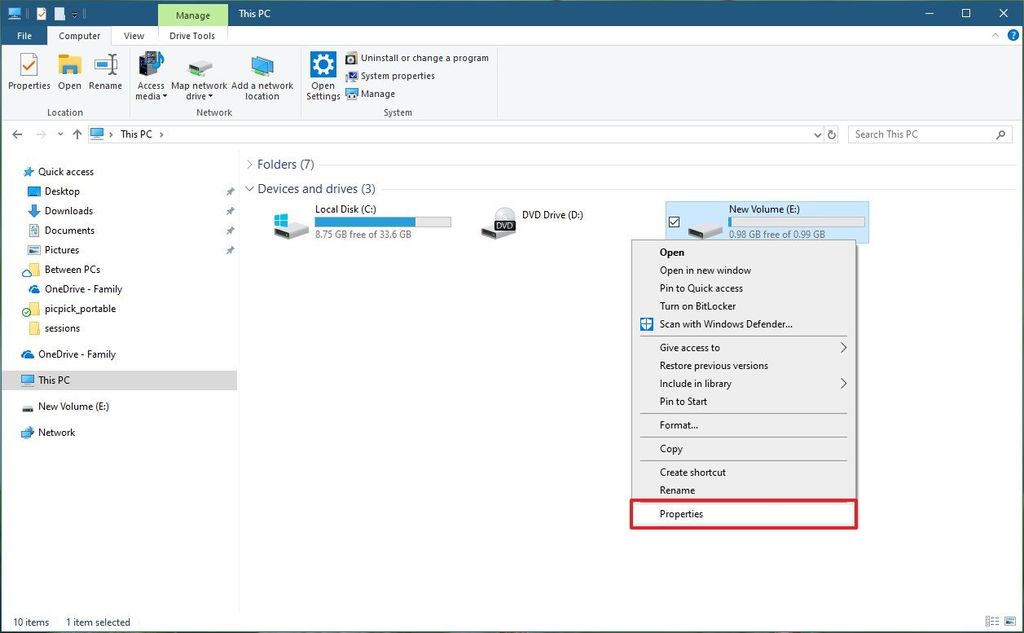The height and width of the screenshot is (633, 1024).
Task: Uncheck the New Volume (E:) selection checkbox
Action: (674, 219)
